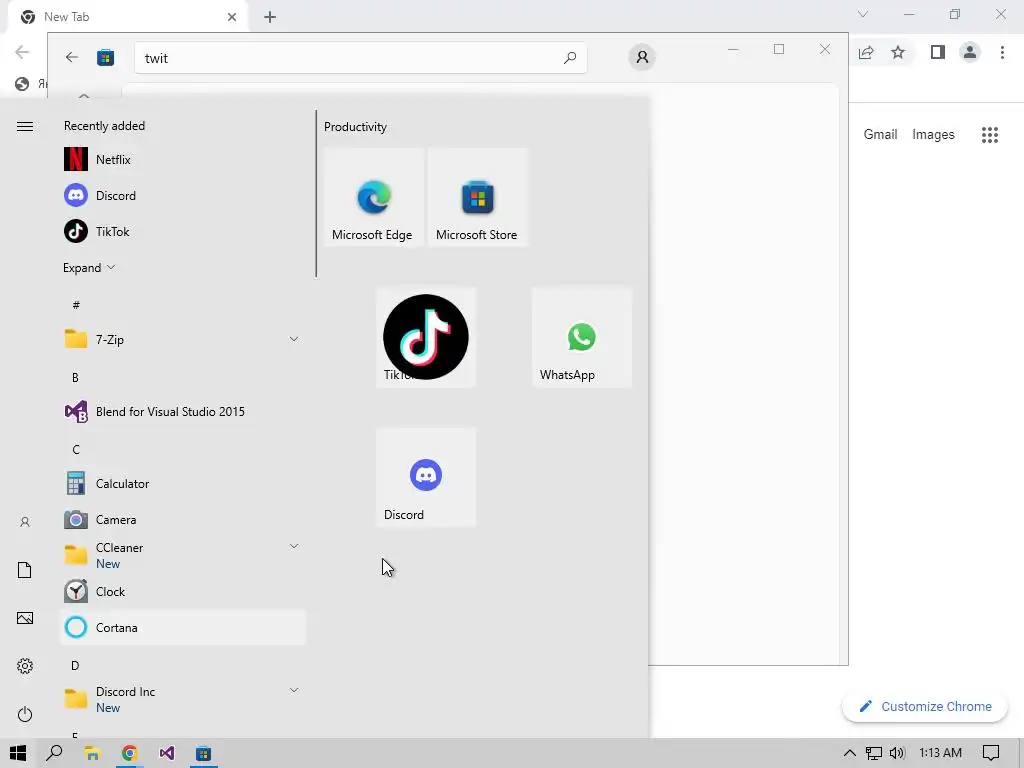Screen dimensions: 1024x768
Task: Launch the WhatsApp tile
Action: [x=582, y=337]
